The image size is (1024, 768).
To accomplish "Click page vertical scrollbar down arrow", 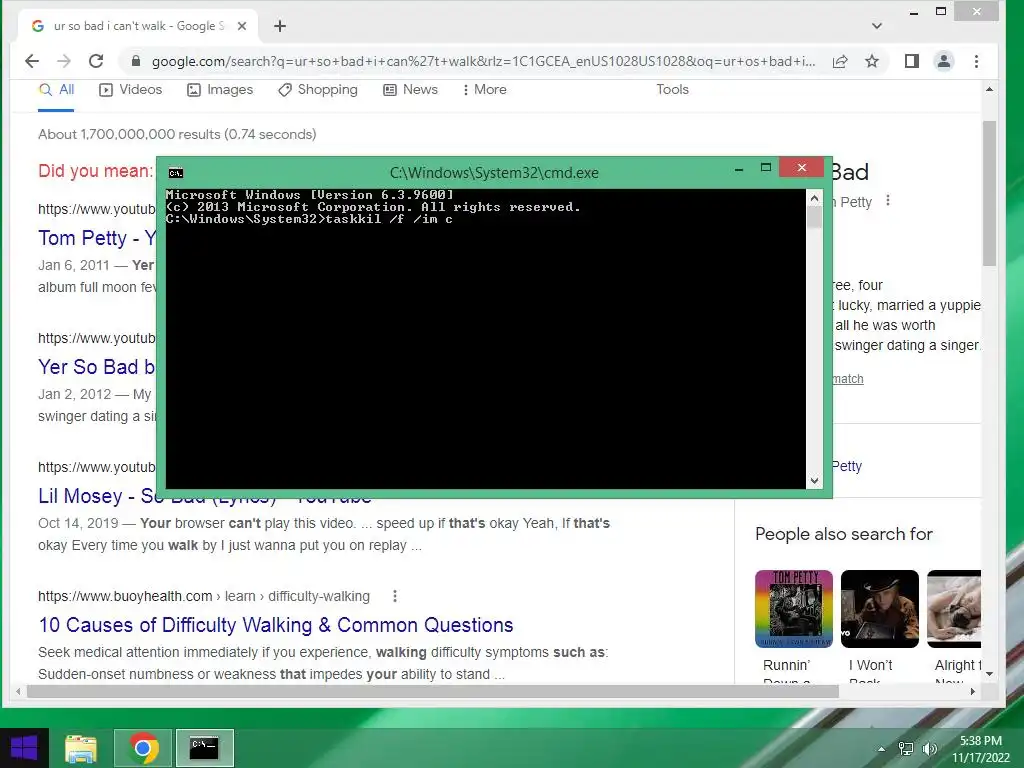I will pyautogui.click(x=989, y=673).
